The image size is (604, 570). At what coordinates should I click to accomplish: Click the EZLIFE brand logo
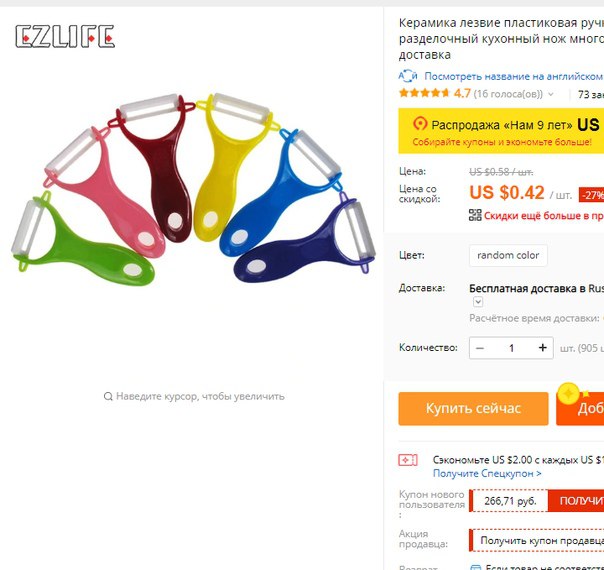(x=65, y=37)
